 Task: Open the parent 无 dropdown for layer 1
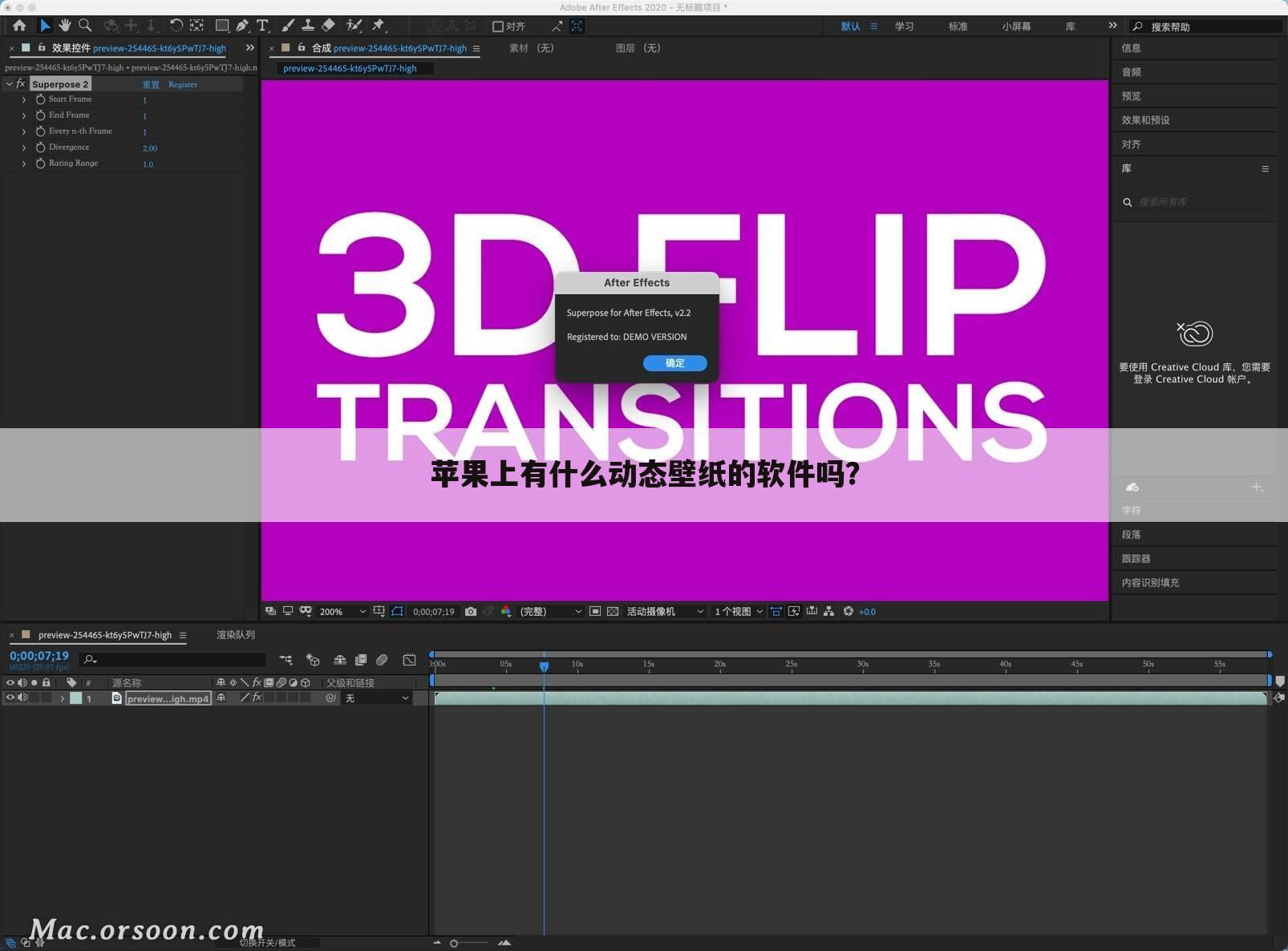(377, 698)
